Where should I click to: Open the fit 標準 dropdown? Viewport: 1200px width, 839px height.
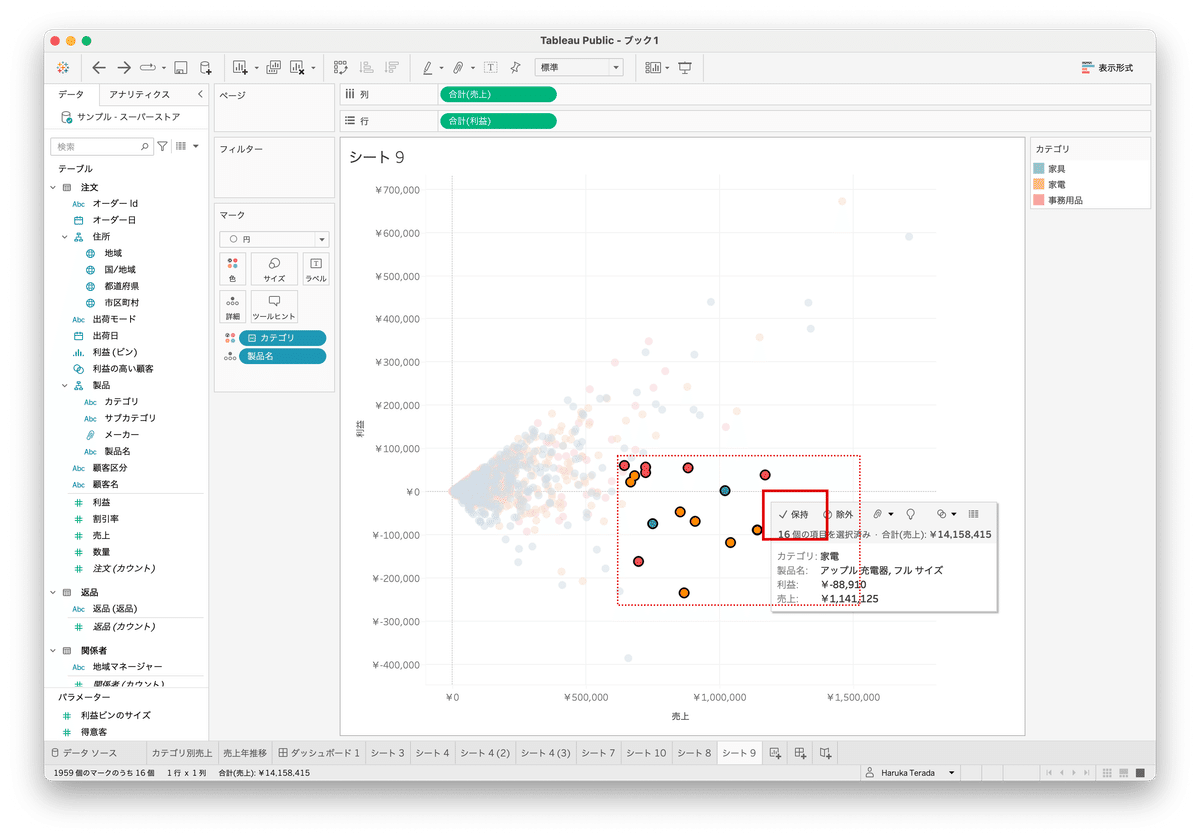579,67
